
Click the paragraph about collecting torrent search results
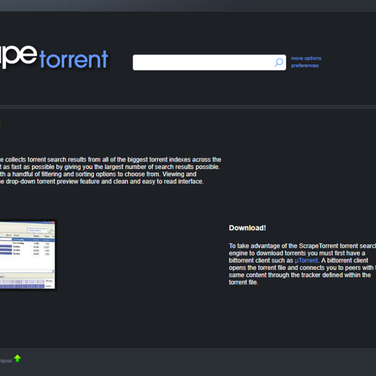[110, 170]
